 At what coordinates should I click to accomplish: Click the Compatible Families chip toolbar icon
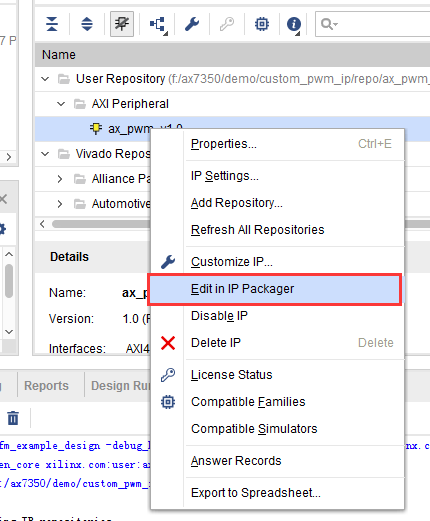tap(262, 24)
